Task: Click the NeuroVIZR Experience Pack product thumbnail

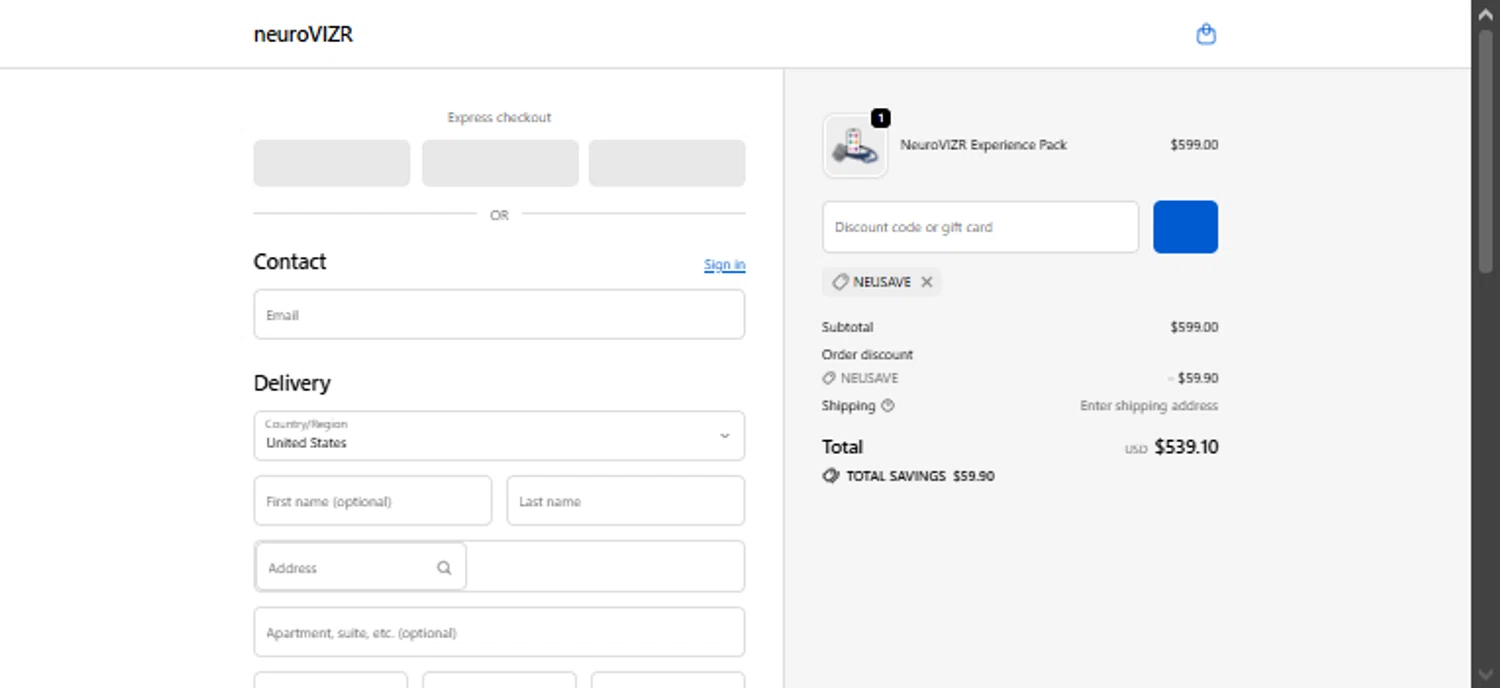Action: click(x=855, y=146)
